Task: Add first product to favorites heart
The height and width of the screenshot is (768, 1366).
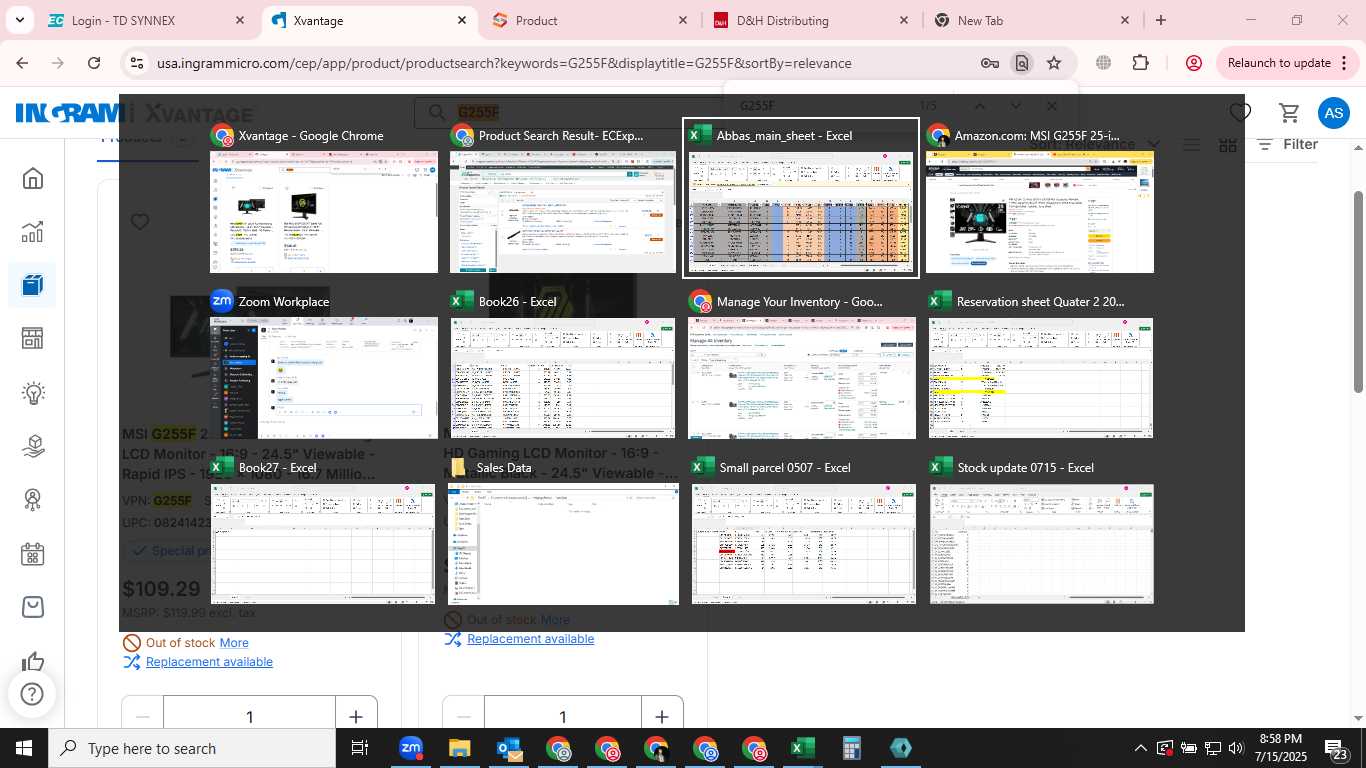Action: point(140,222)
